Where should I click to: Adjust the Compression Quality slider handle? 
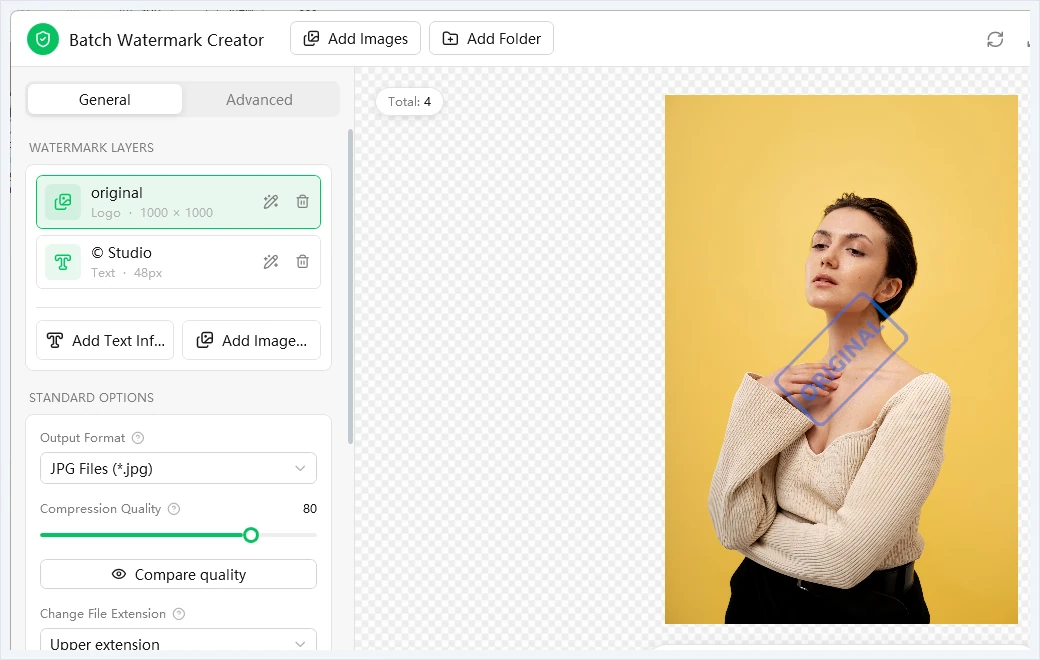(x=251, y=535)
